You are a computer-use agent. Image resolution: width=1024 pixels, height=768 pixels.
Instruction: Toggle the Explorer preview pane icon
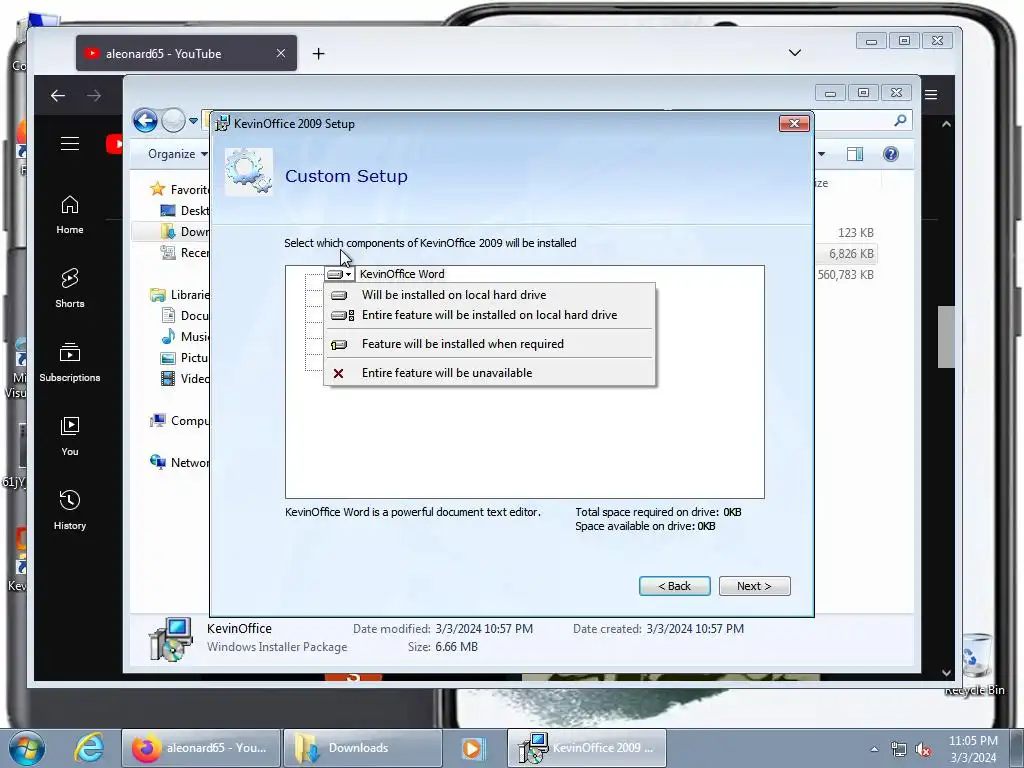[854, 154]
